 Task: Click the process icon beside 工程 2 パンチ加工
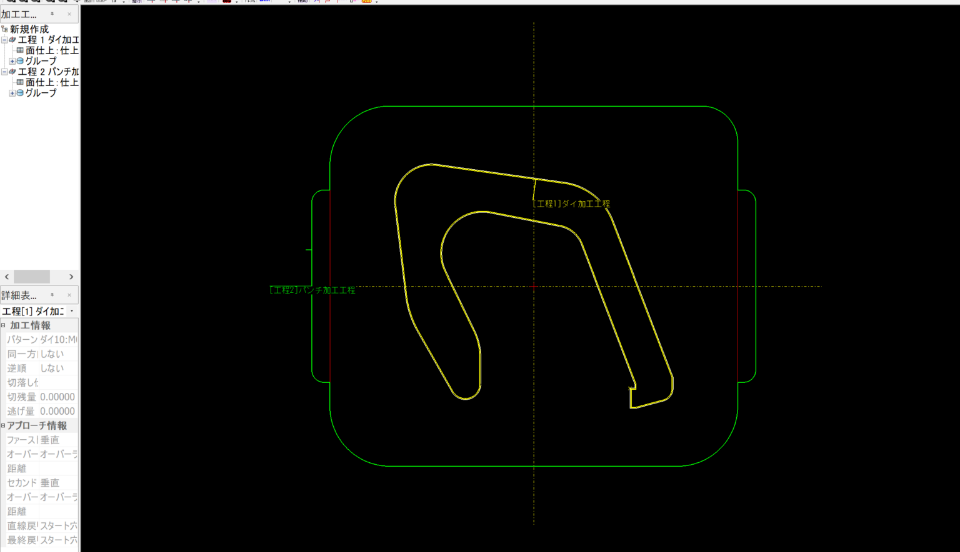click(x=12, y=72)
